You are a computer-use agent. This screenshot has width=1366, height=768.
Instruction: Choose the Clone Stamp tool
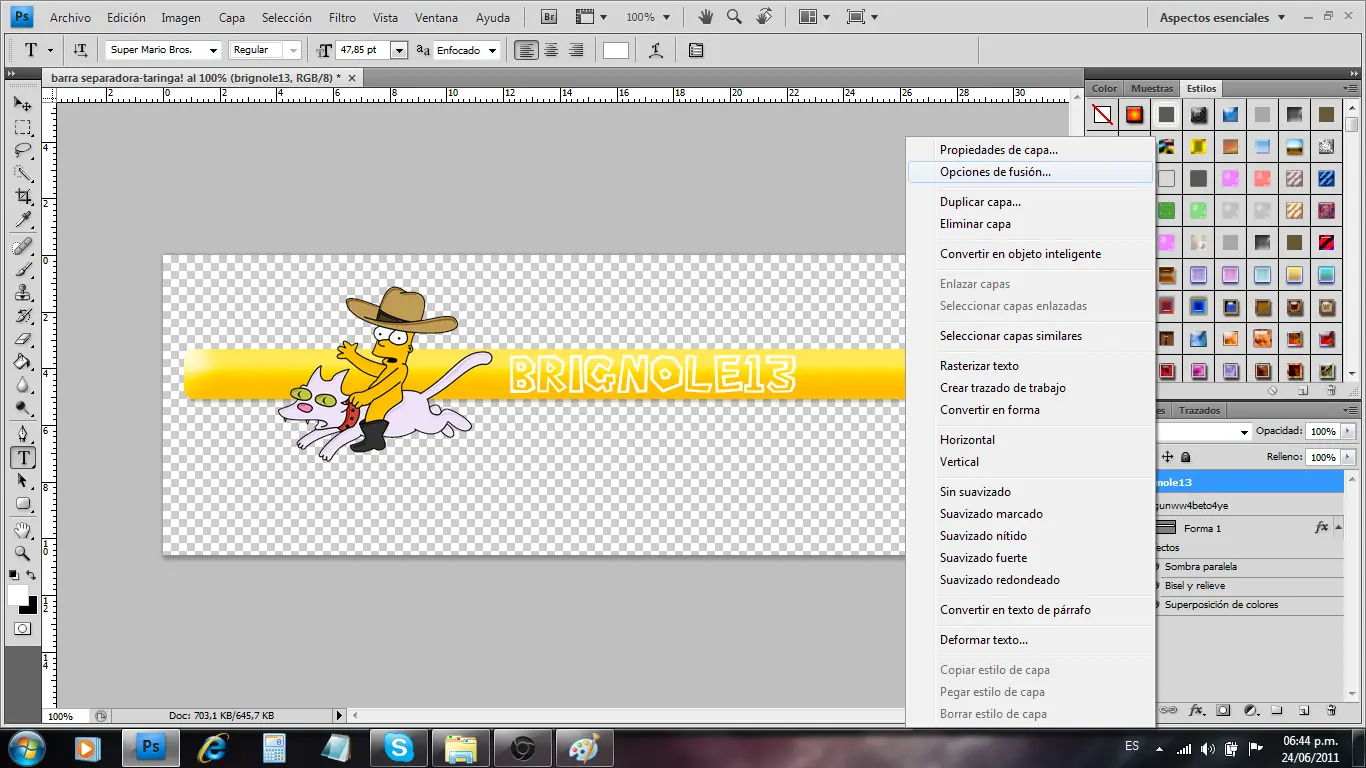coord(22,292)
